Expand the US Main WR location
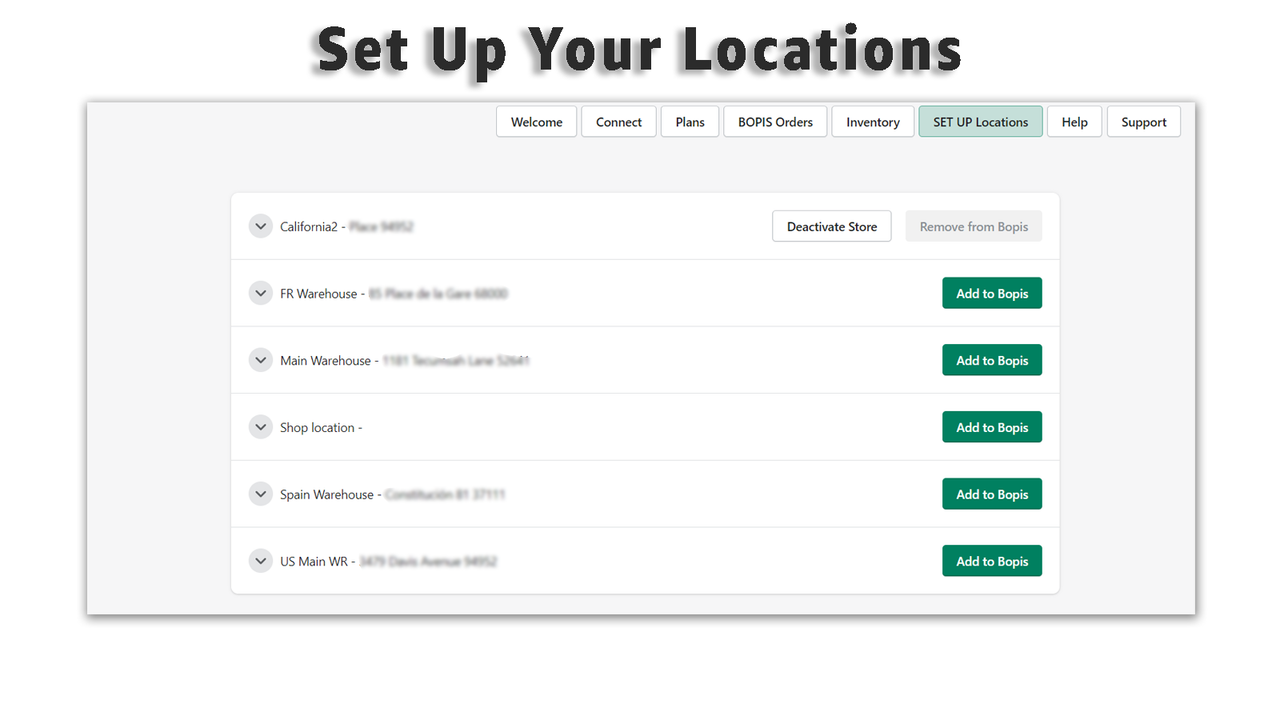This screenshot has width=1280, height=720. 260,560
